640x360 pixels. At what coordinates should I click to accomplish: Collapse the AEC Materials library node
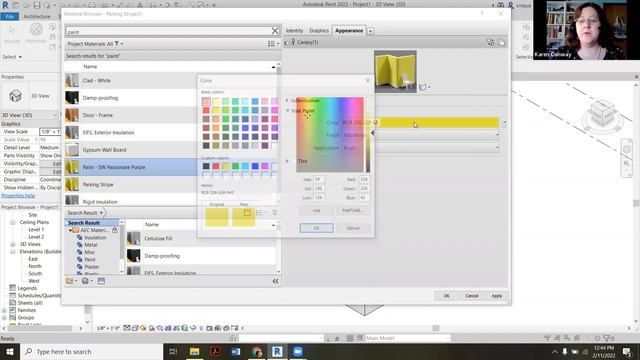[x=70, y=230]
